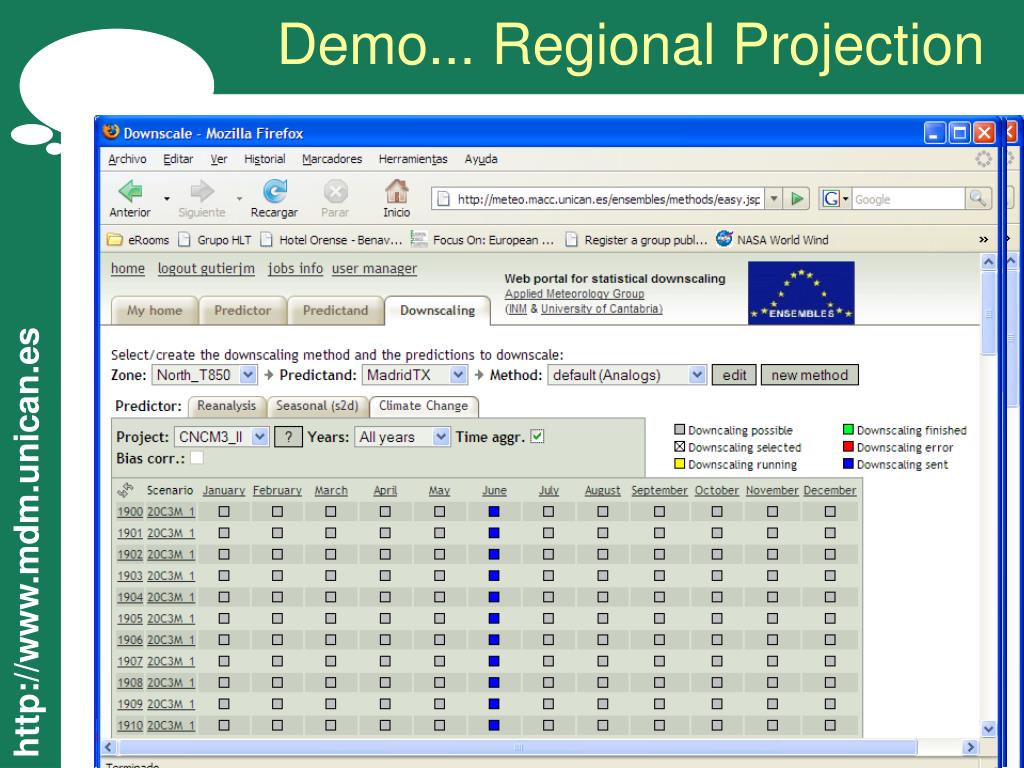Image resolution: width=1024 pixels, height=768 pixels.
Task: Open the Years All years dropdown
Action: pos(402,437)
